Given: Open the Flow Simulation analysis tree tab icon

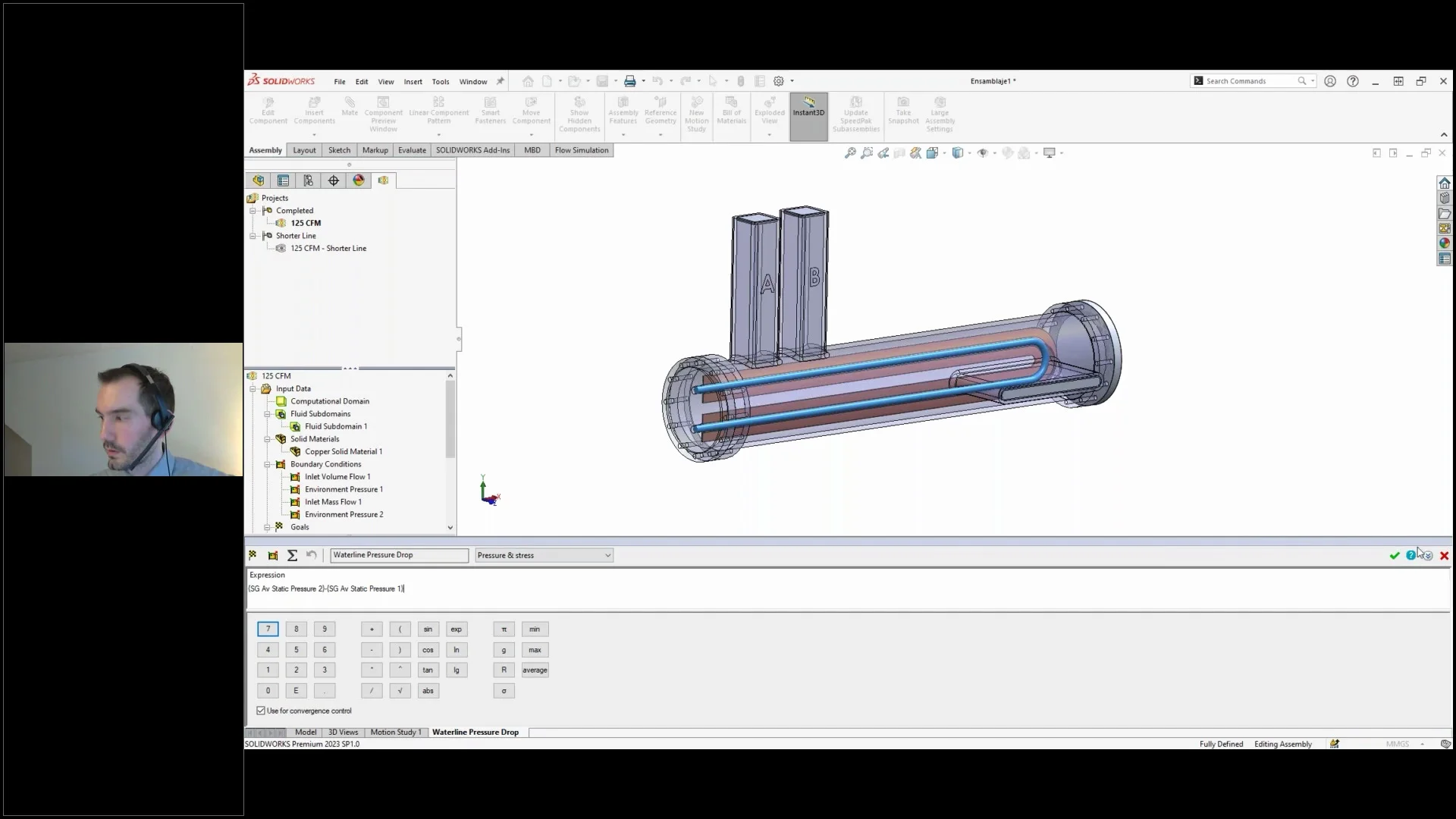Looking at the screenshot, I should tap(384, 180).
